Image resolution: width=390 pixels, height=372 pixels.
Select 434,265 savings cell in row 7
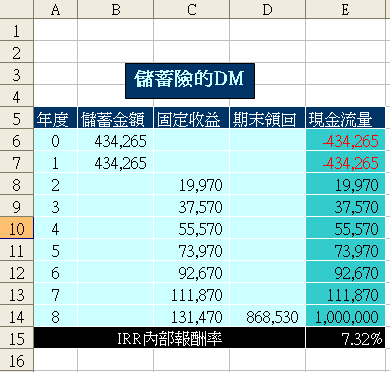point(115,162)
